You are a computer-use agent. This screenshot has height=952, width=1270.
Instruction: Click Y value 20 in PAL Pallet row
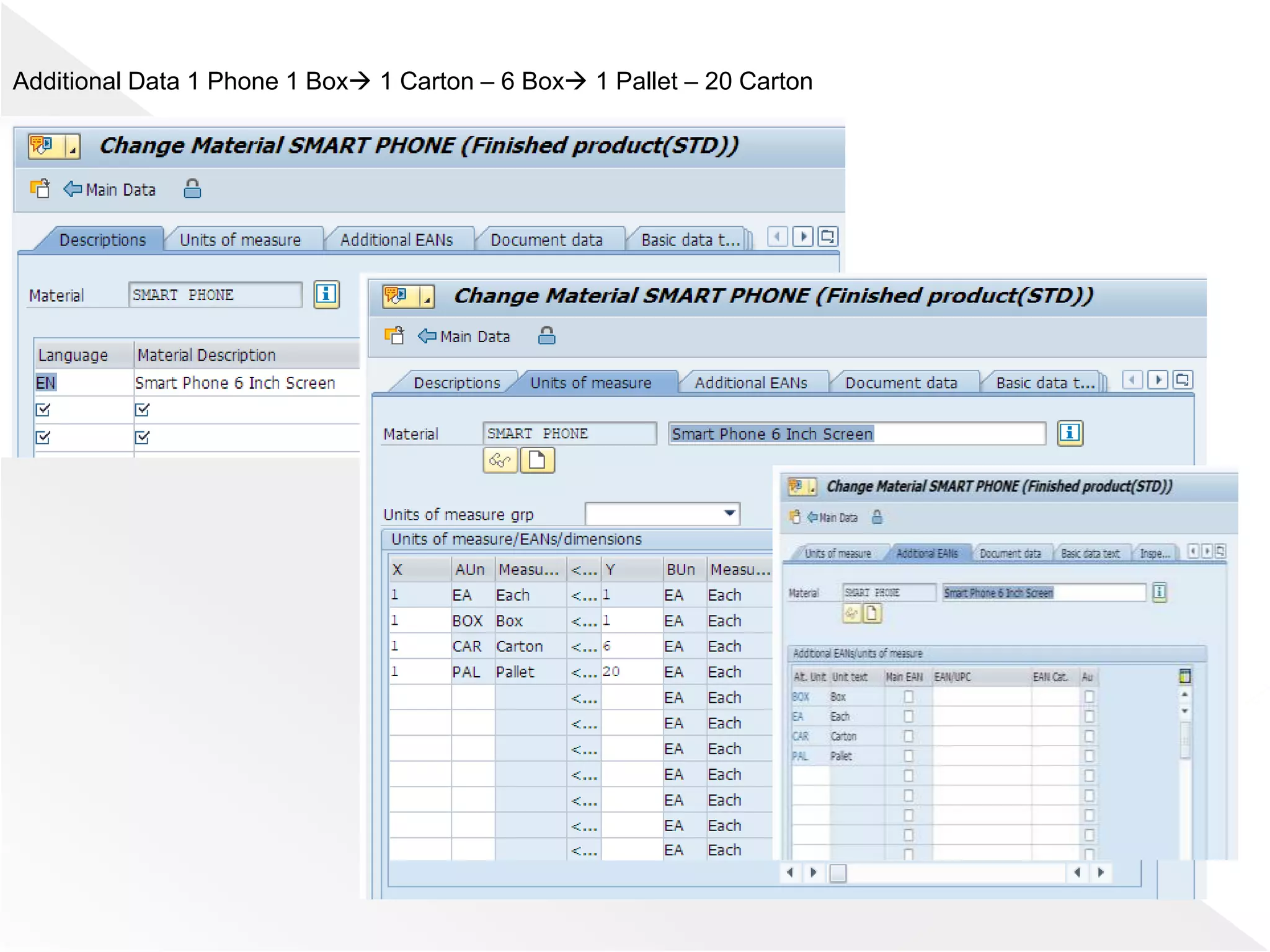632,671
